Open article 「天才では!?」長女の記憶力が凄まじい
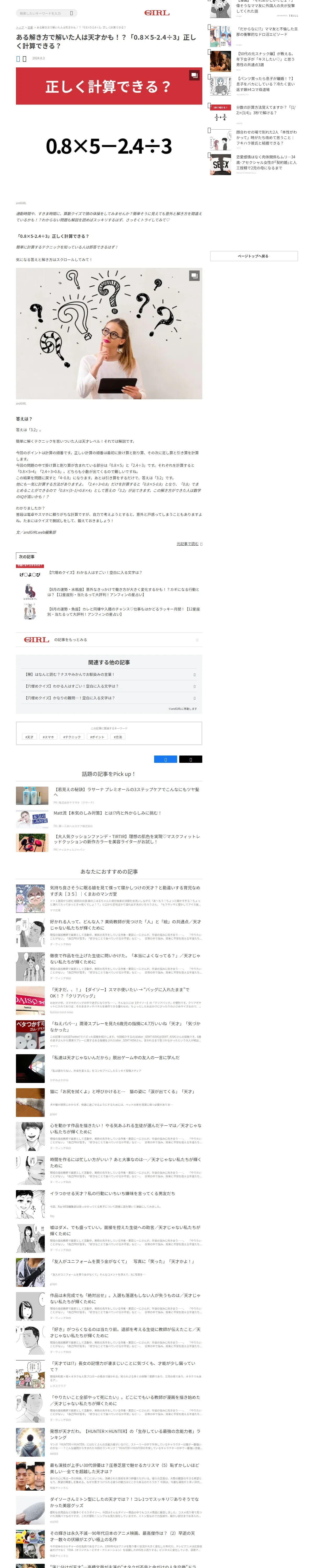This screenshot has height=1568, width=314. (x=122, y=1367)
